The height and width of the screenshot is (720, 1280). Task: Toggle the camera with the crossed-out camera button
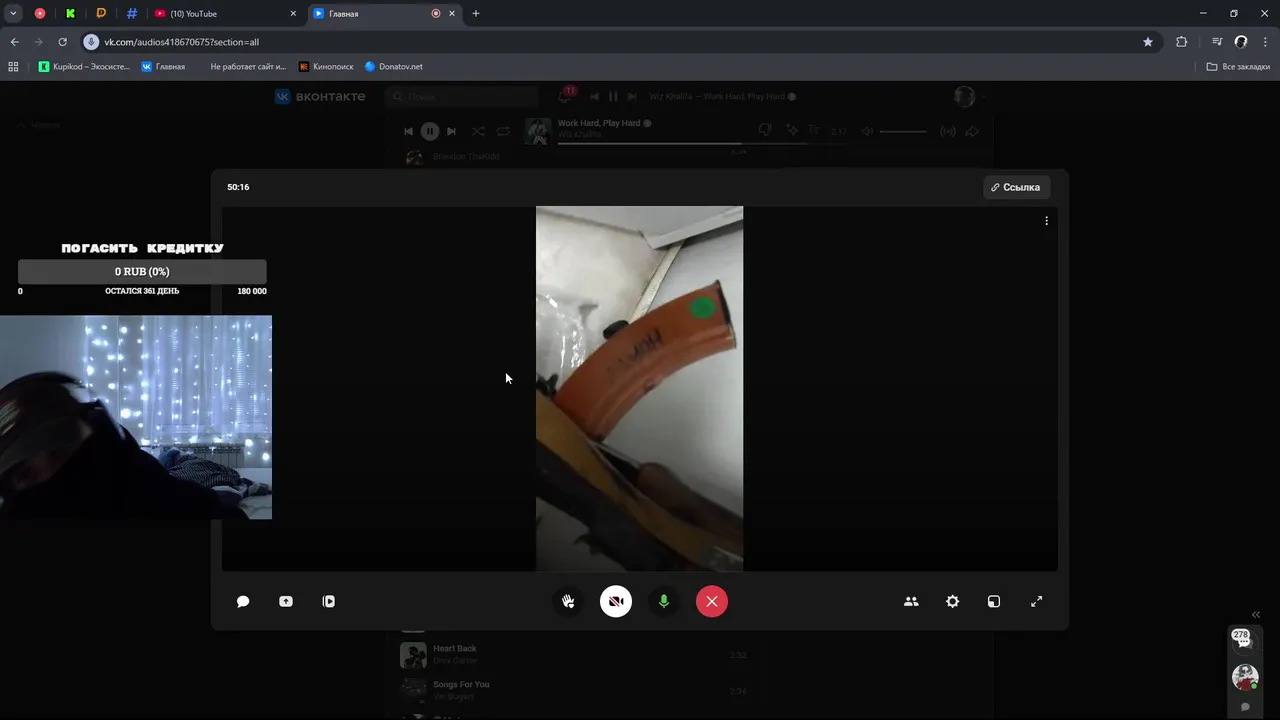click(616, 601)
